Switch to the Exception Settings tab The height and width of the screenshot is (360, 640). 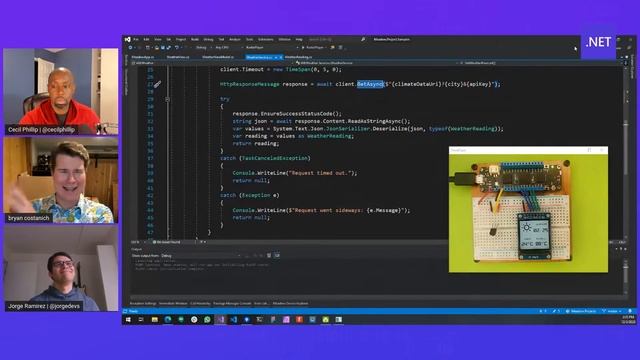coord(143,304)
